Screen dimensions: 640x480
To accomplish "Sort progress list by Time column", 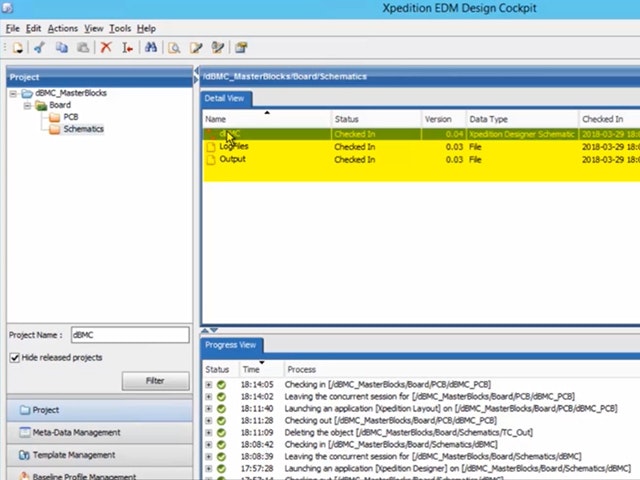I will point(261,369).
